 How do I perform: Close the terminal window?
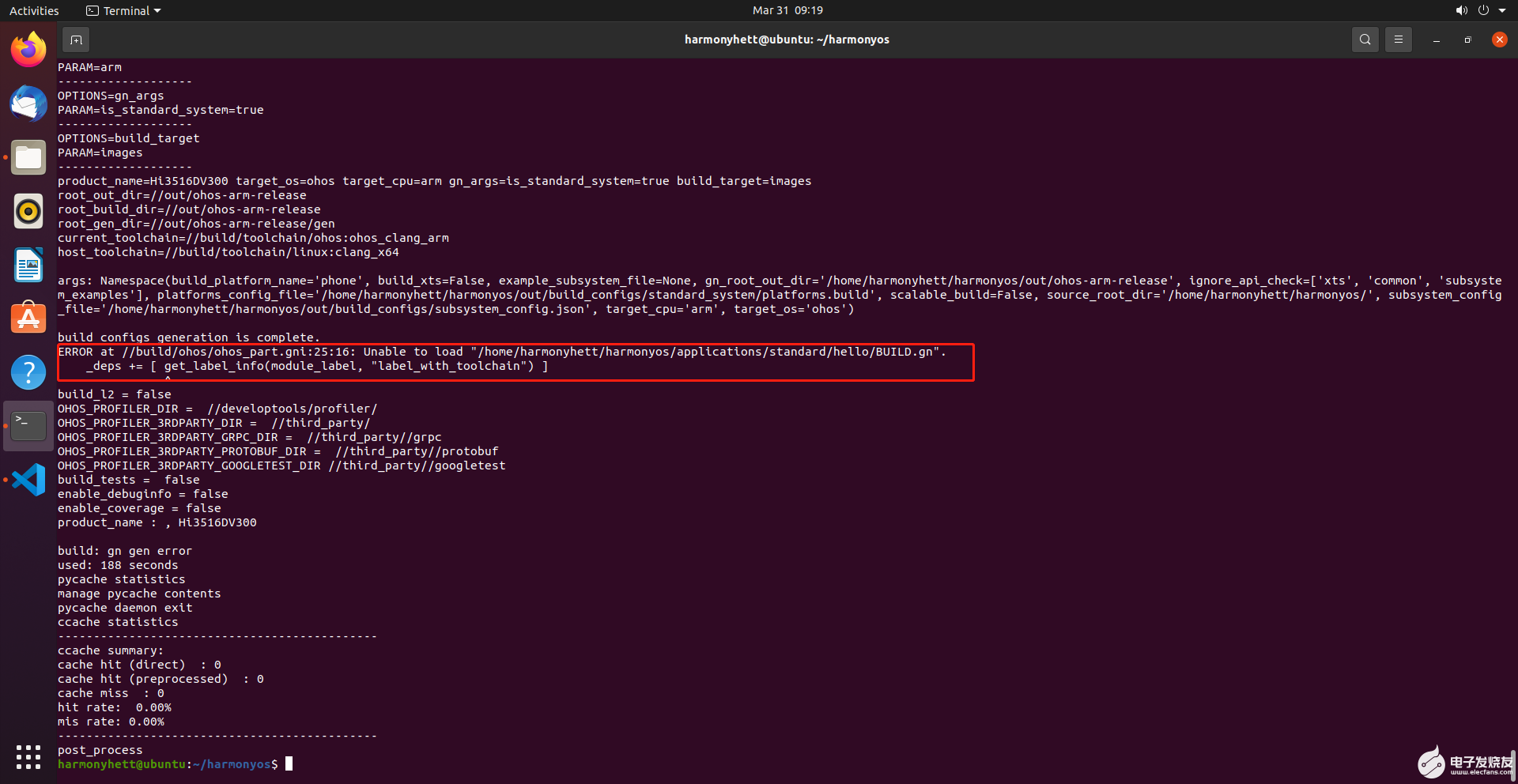tap(1499, 40)
